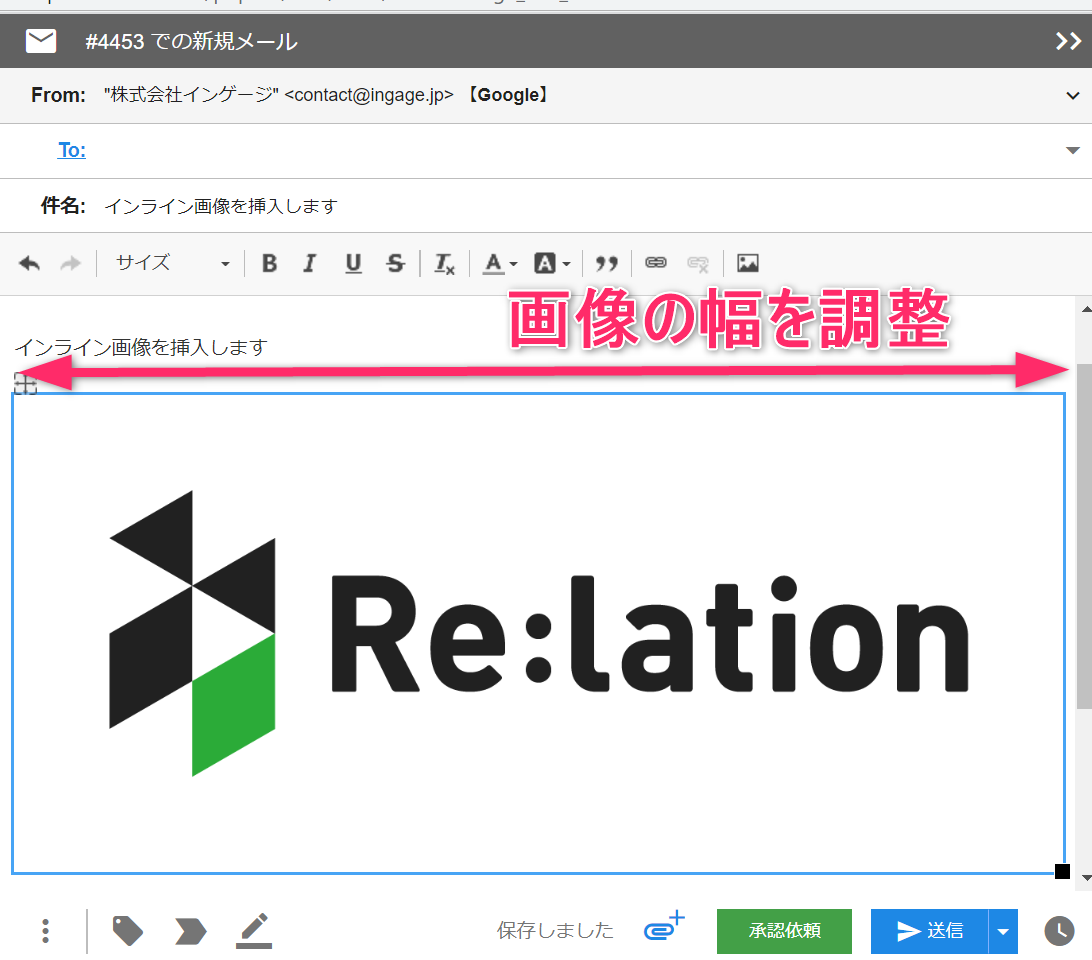Viewport: 1092px width, 960px height.
Task: Collapse the compose panel with double chevron
Action: coord(1068,41)
